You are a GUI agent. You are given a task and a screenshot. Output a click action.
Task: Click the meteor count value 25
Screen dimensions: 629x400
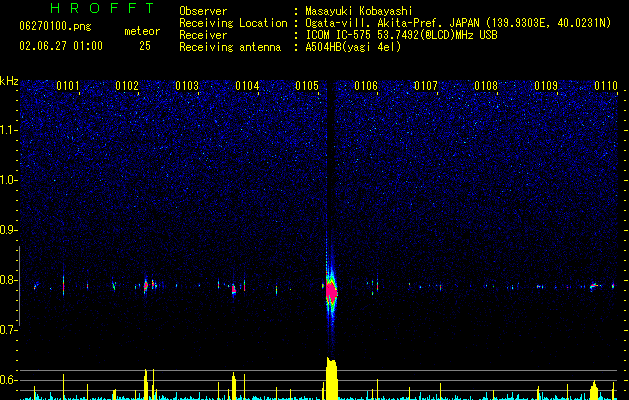(145, 46)
